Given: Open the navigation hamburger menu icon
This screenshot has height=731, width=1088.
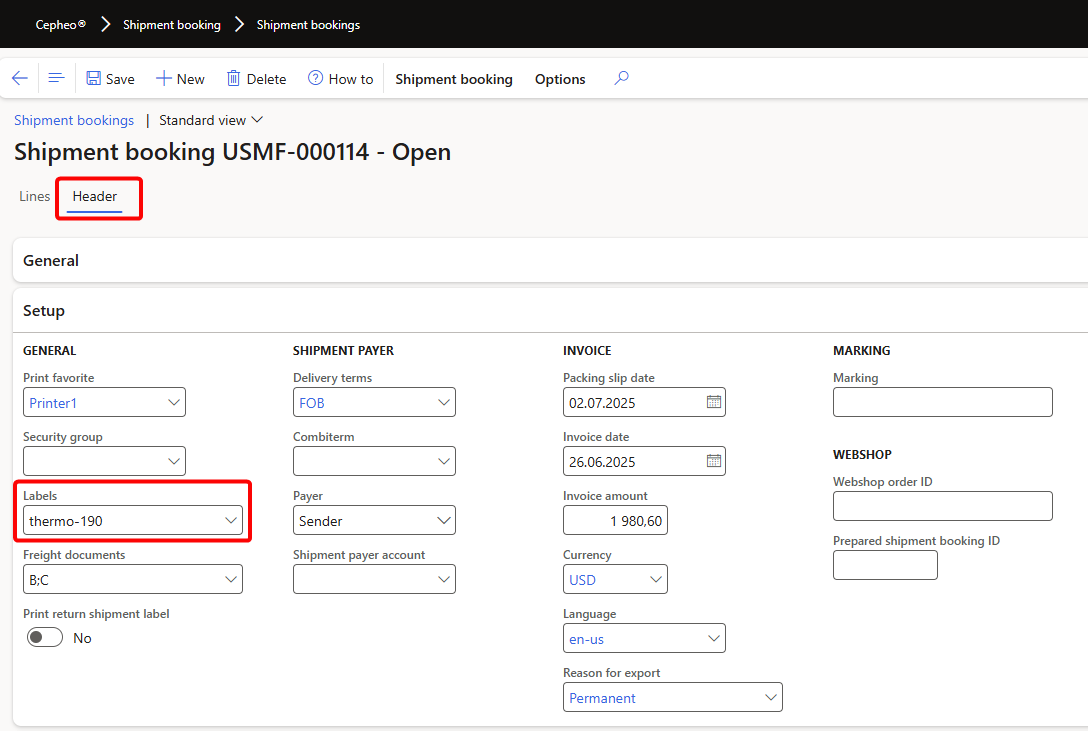Looking at the screenshot, I should [x=56, y=79].
